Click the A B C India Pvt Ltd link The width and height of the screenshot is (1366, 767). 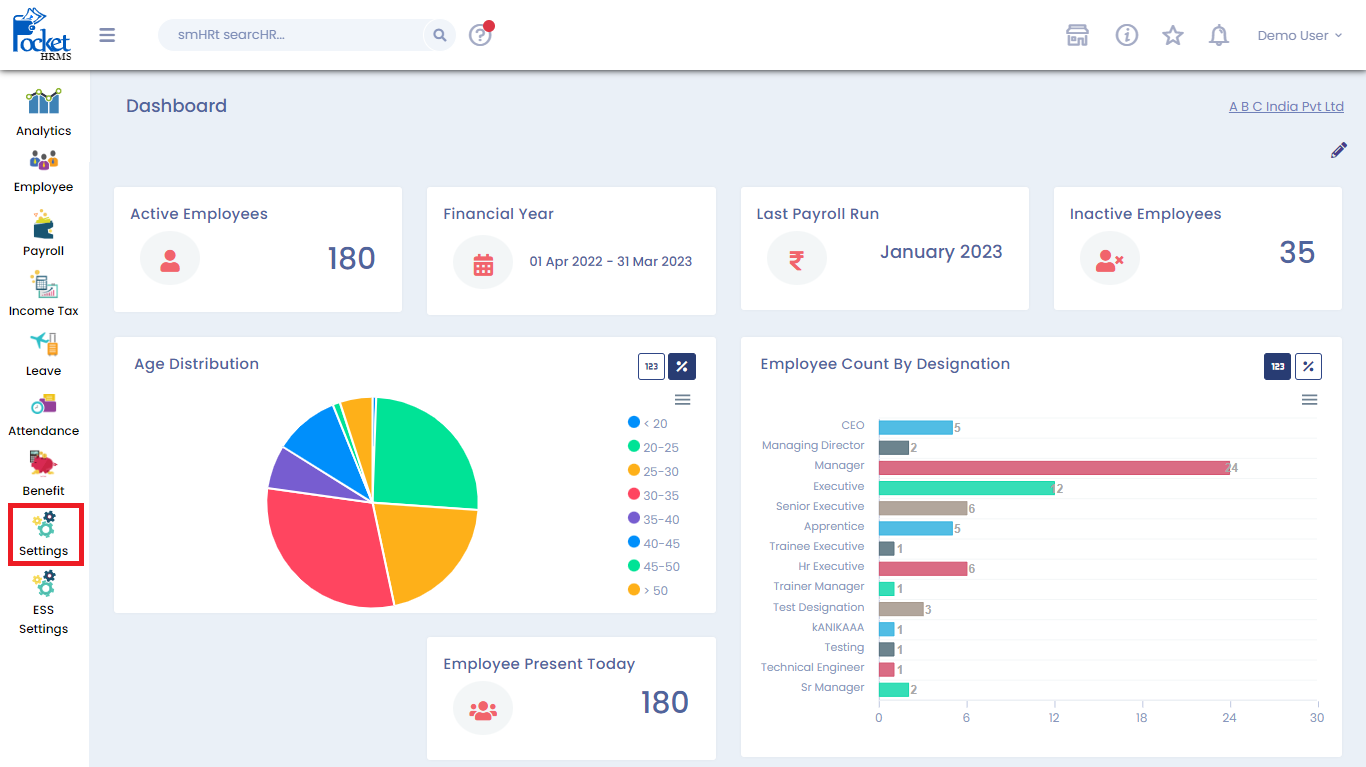point(1286,107)
